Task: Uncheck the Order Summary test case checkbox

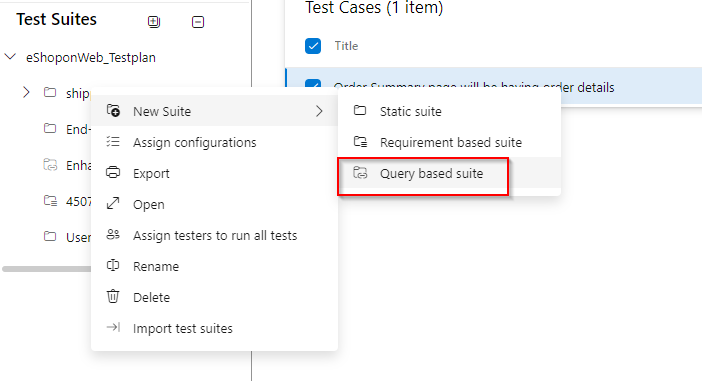Action: (x=313, y=84)
